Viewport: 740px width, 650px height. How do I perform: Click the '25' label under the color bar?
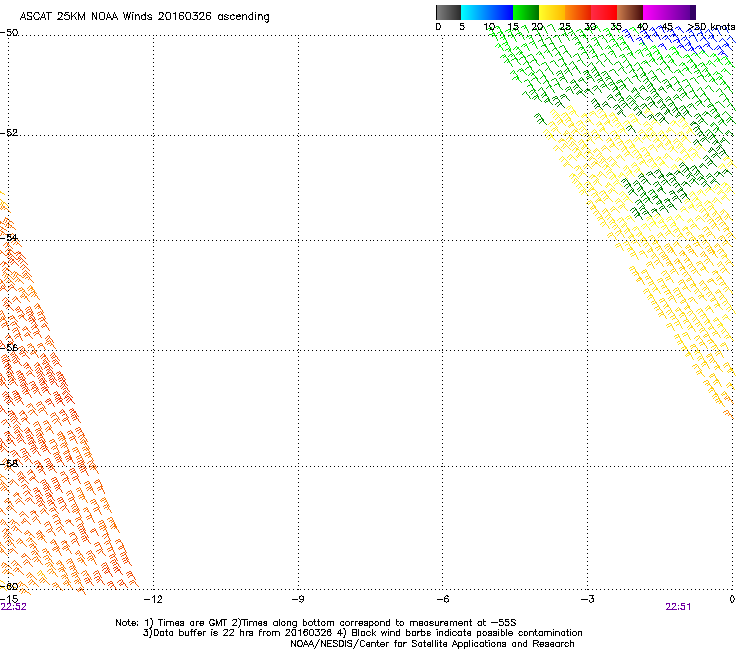click(565, 27)
